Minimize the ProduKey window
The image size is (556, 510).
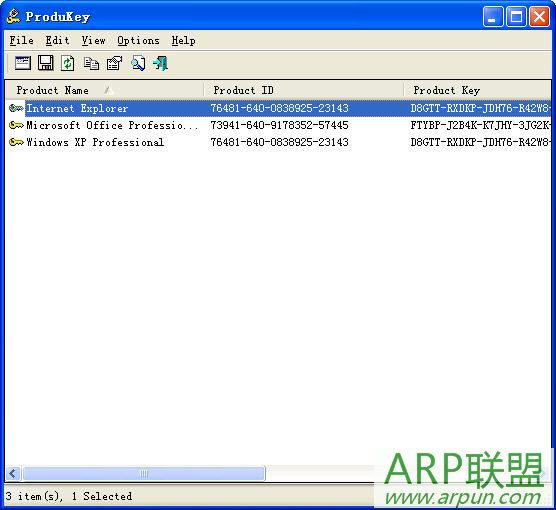point(493,16)
